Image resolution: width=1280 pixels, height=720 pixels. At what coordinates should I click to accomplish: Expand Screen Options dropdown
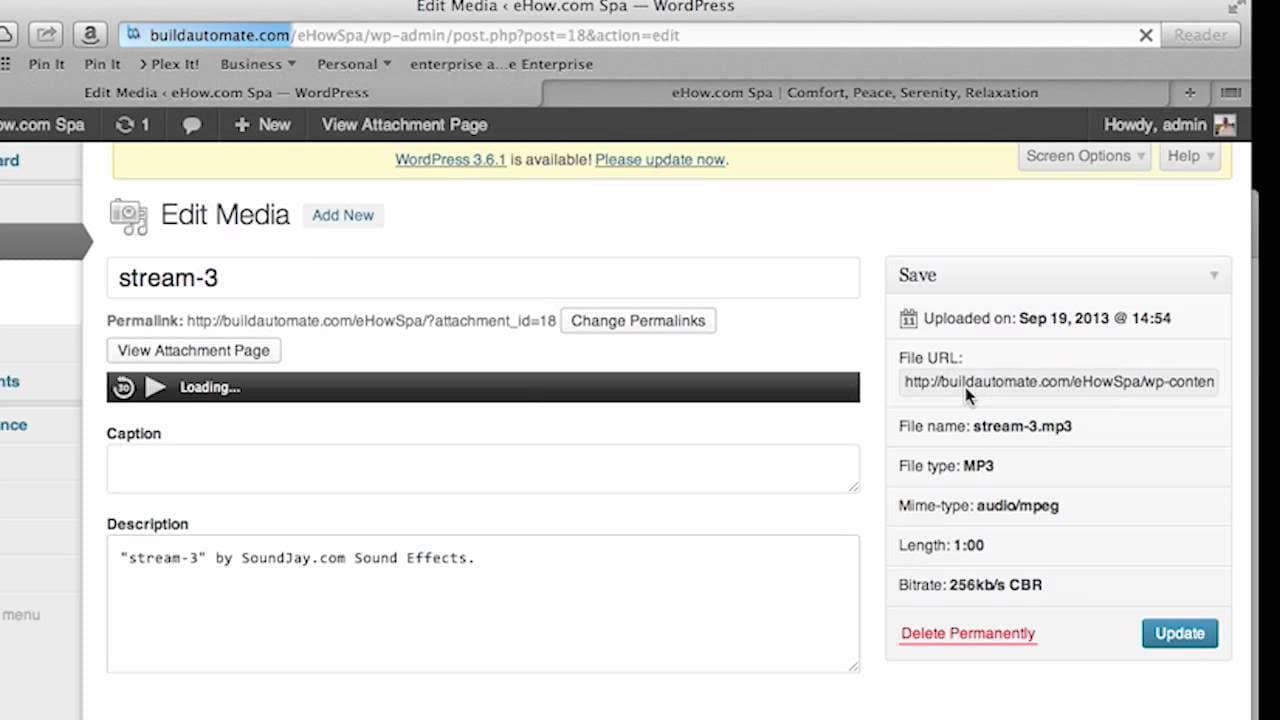[x=1085, y=156]
